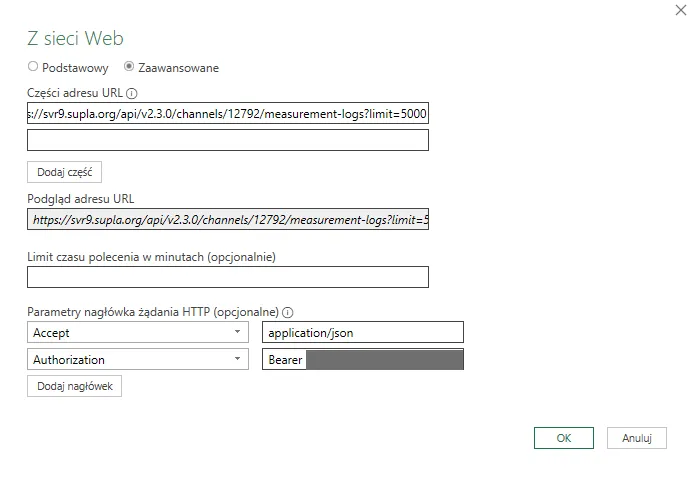Click 'Limit czasu polecenia w minutach' label
The width and height of the screenshot is (696, 477).
151,257
